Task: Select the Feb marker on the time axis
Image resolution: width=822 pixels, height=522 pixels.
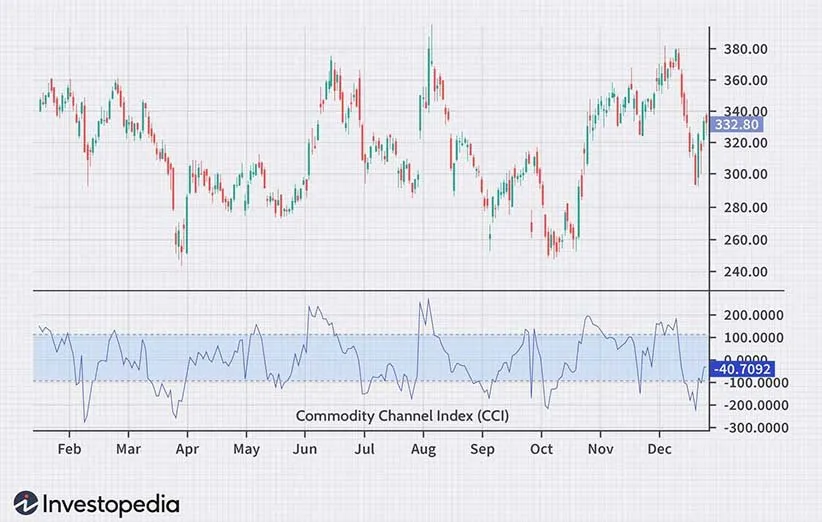Action: [x=68, y=450]
